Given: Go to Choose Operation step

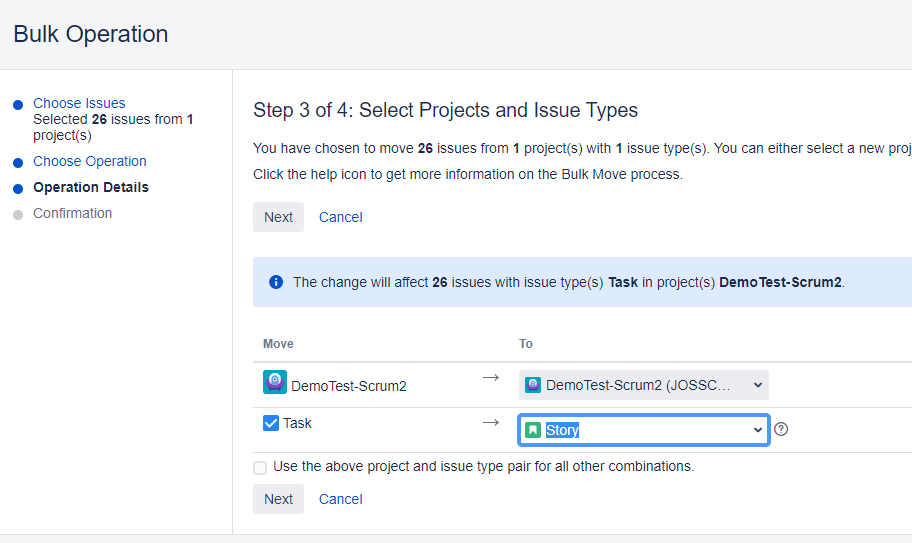Looking at the screenshot, I should click(90, 161).
